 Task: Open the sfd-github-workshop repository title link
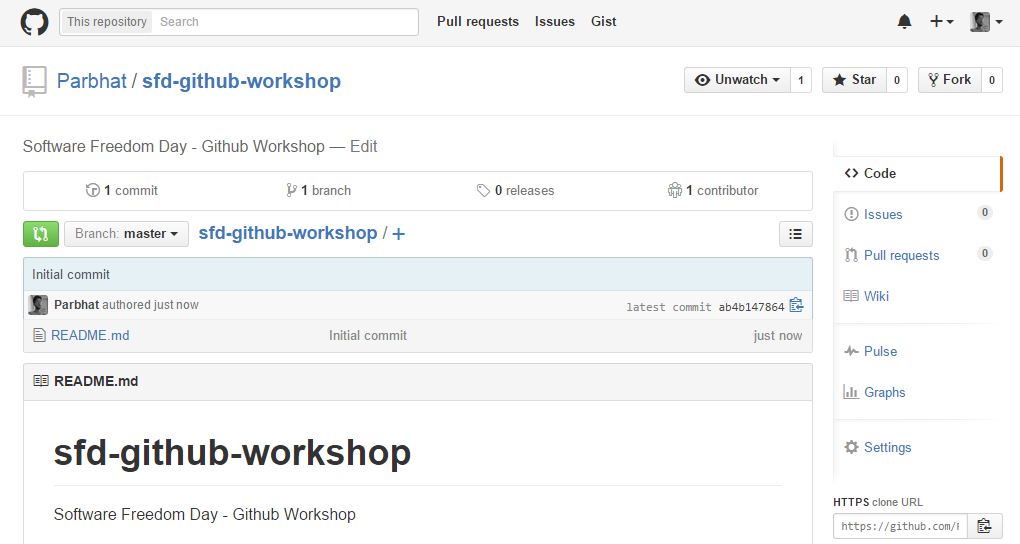tap(241, 81)
